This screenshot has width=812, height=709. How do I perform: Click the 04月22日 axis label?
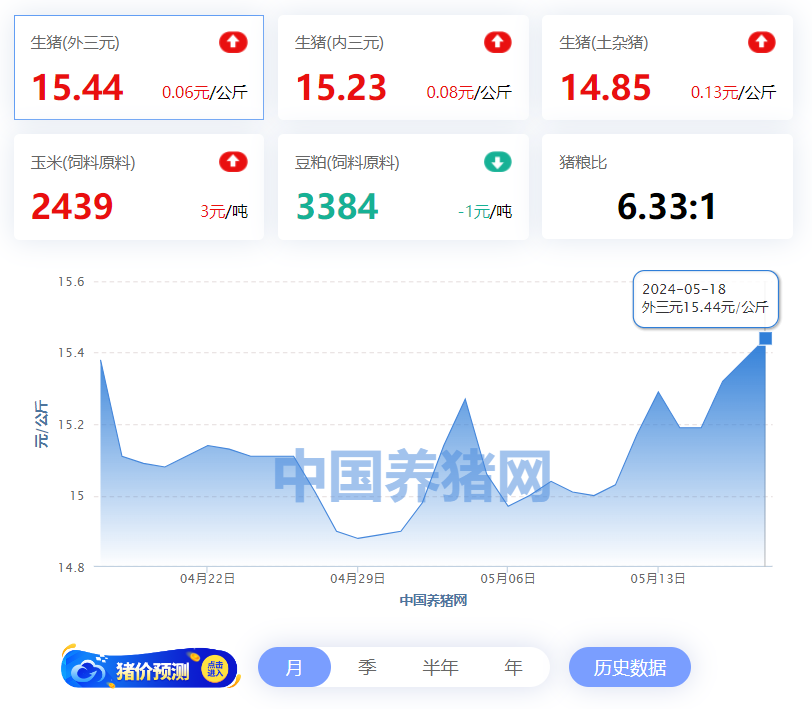click(x=208, y=578)
